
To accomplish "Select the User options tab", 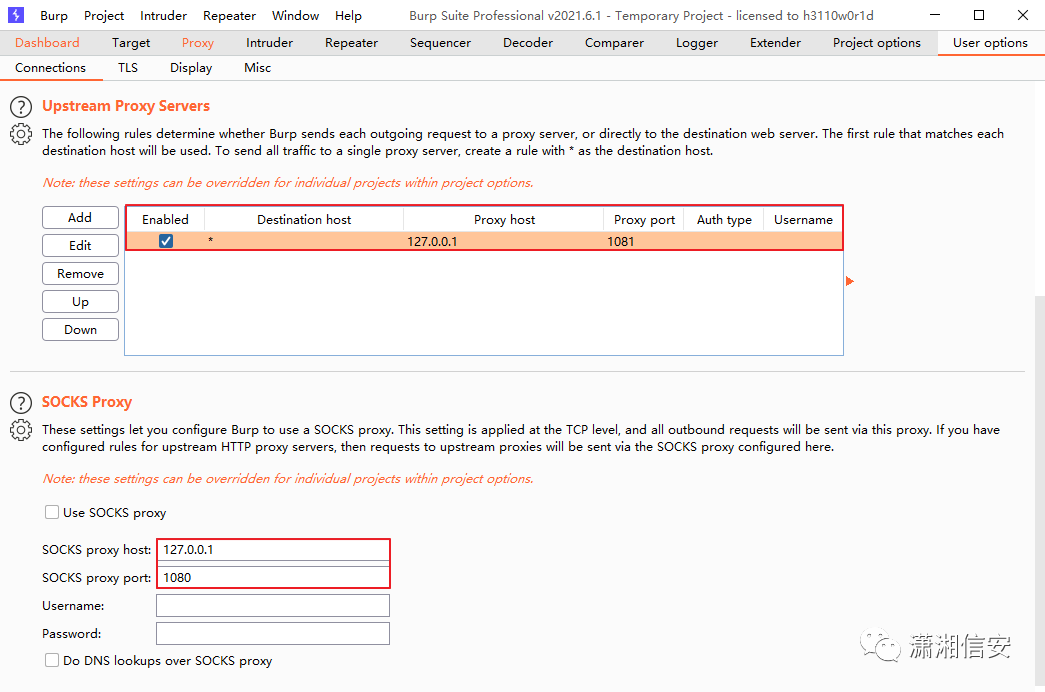I will pyautogui.click(x=990, y=43).
